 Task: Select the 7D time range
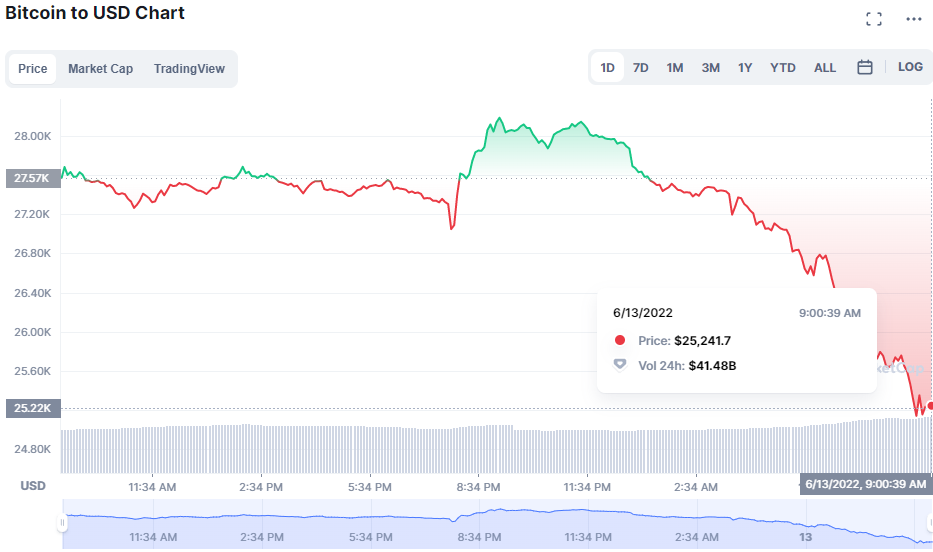click(x=641, y=68)
